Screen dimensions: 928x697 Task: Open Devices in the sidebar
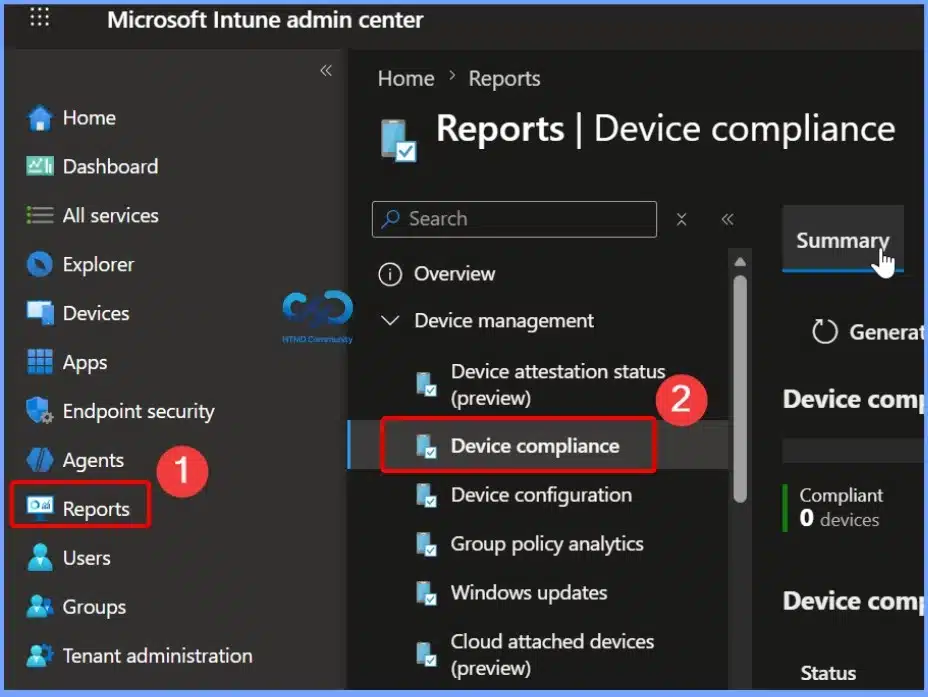coord(96,313)
